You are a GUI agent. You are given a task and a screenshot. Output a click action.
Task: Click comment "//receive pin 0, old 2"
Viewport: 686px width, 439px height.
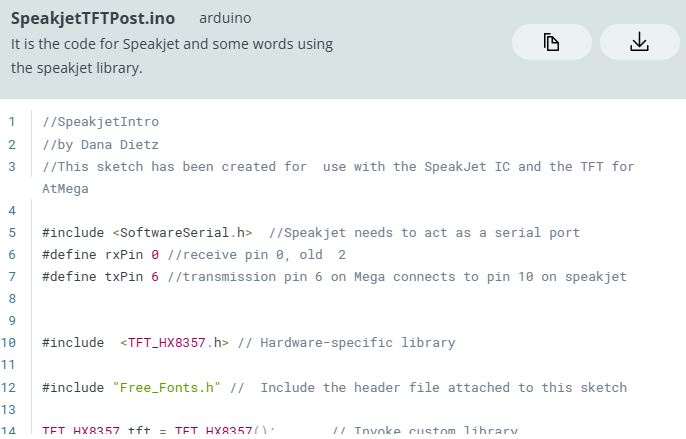[257, 254]
